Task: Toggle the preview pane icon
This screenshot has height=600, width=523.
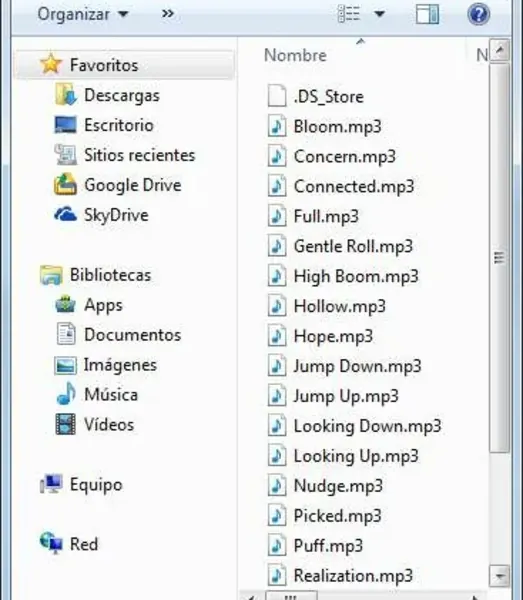Action: tap(427, 14)
